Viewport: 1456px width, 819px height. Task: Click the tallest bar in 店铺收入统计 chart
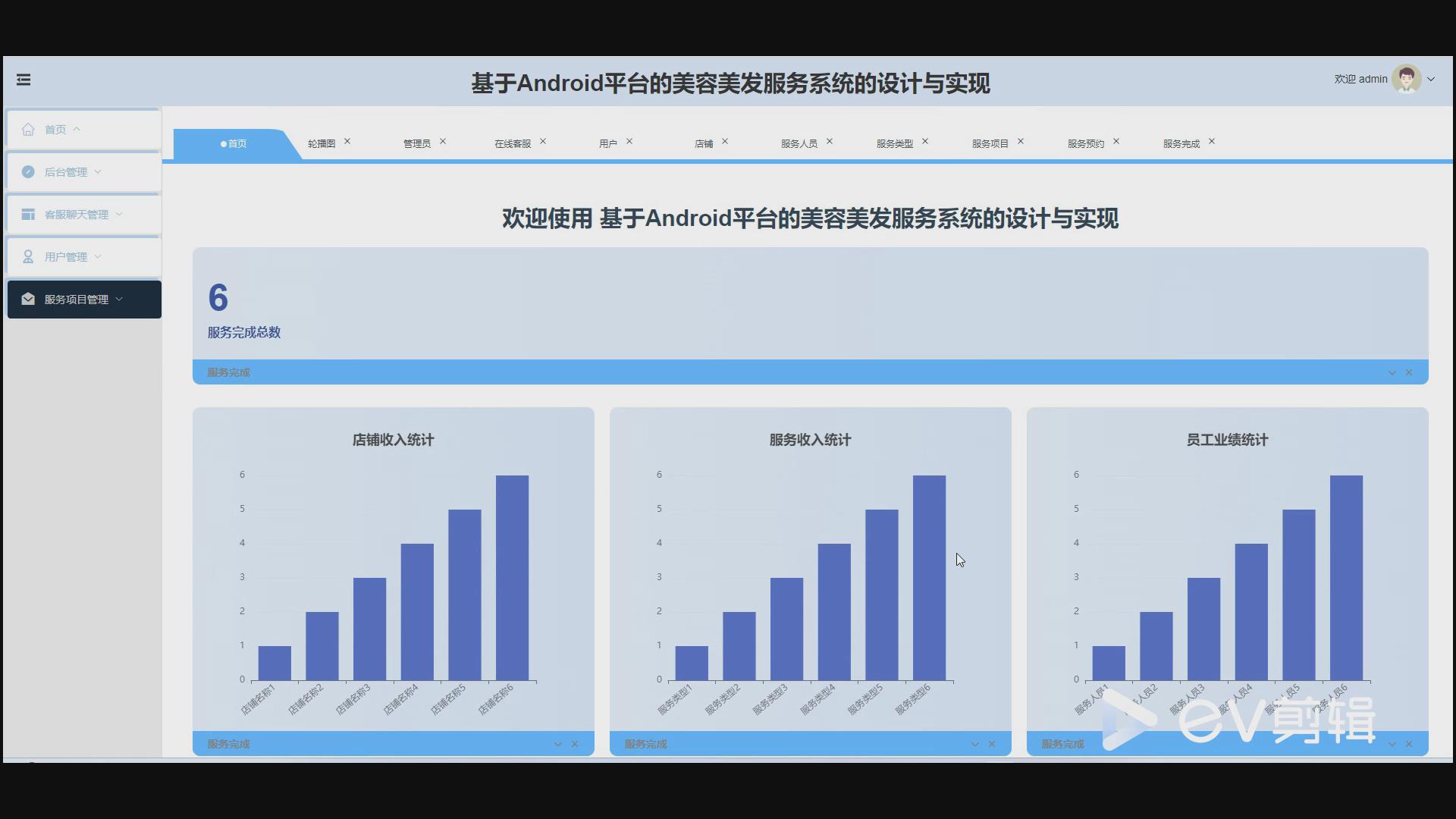pos(511,576)
